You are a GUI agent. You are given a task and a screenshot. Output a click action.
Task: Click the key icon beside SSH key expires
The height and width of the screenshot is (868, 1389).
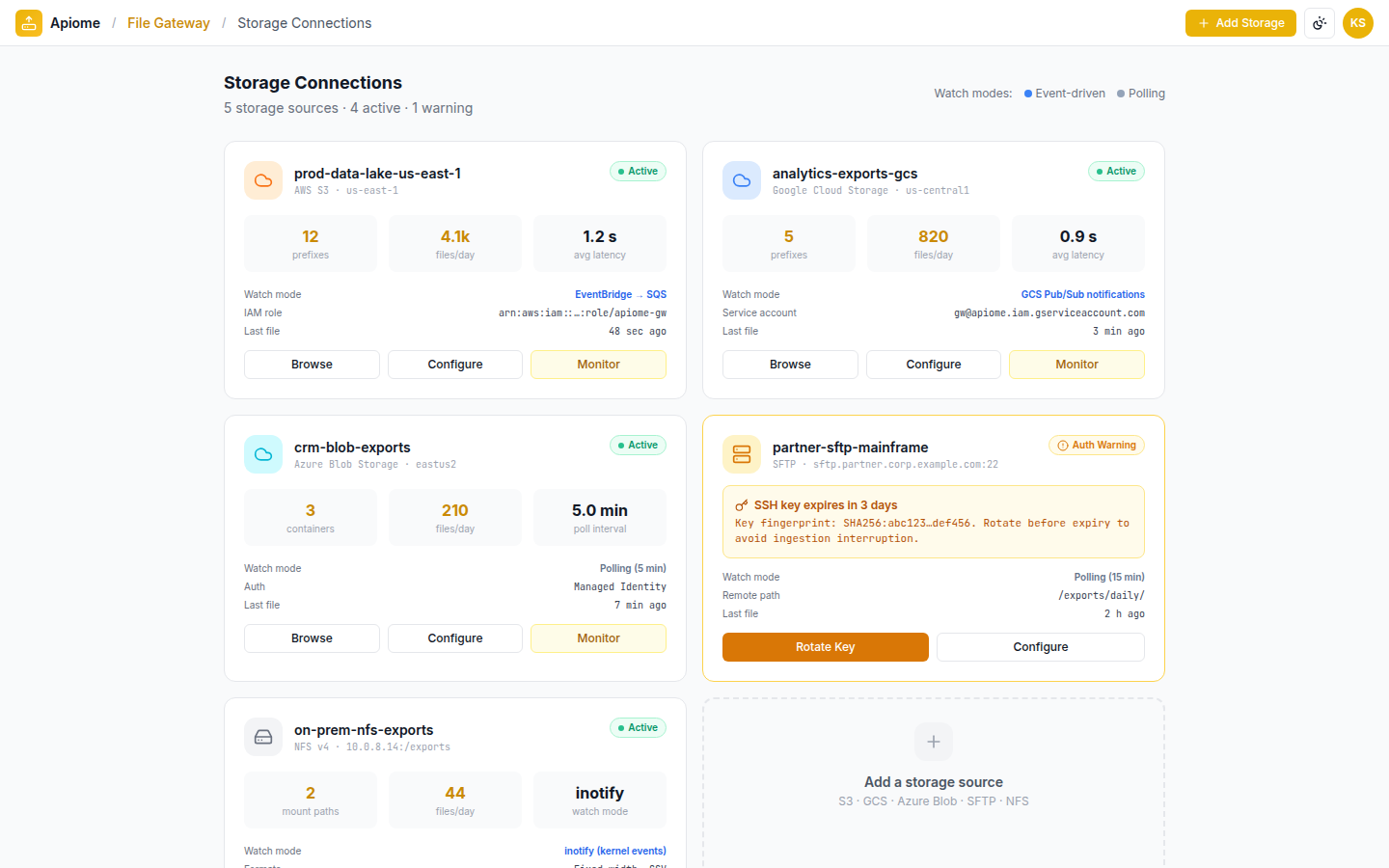(x=742, y=505)
